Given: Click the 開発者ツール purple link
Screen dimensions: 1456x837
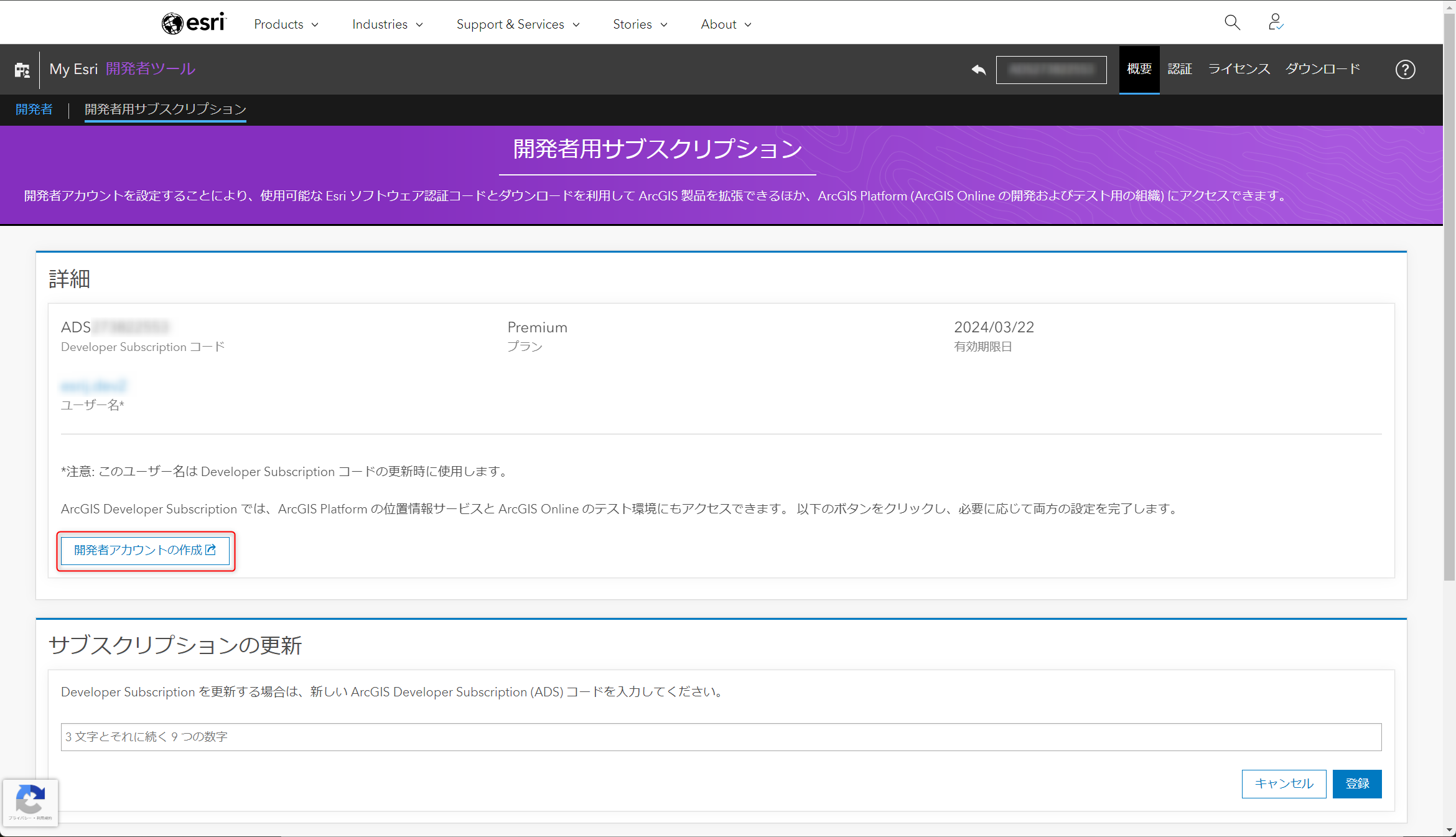Looking at the screenshot, I should (x=151, y=69).
